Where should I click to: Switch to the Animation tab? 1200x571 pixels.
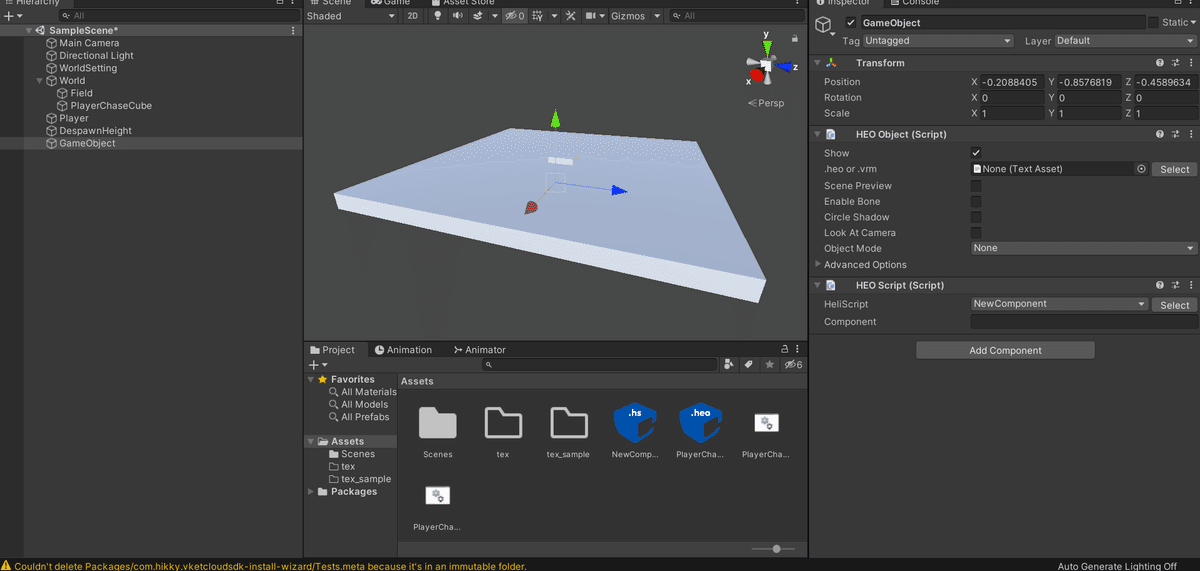click(404, 350)
